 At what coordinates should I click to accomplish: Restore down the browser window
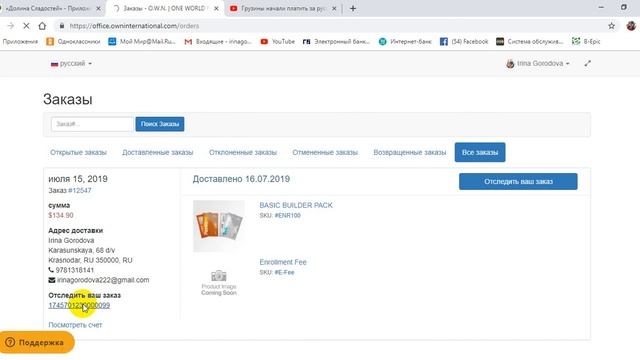(624, 7)
